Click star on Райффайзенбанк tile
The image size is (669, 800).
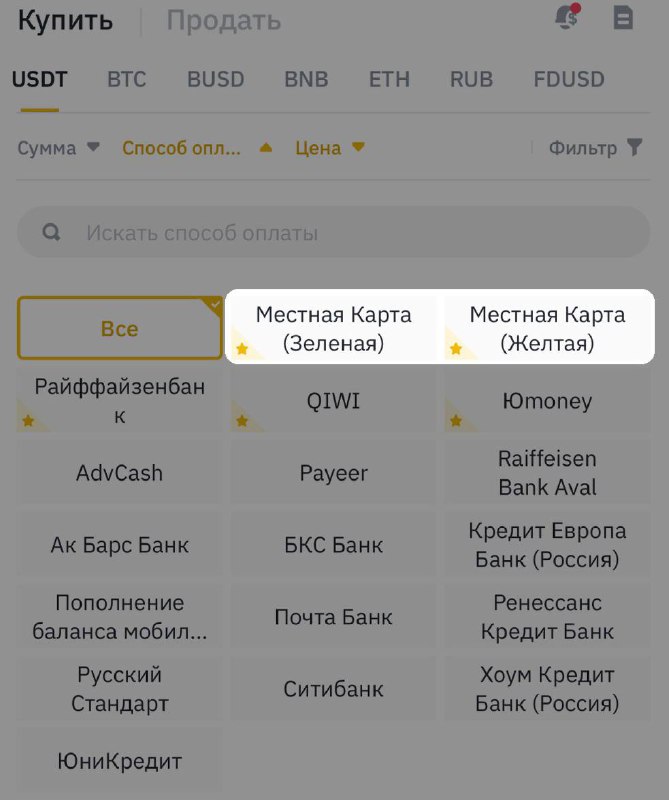pyautogui.click(x=28, y=421)
